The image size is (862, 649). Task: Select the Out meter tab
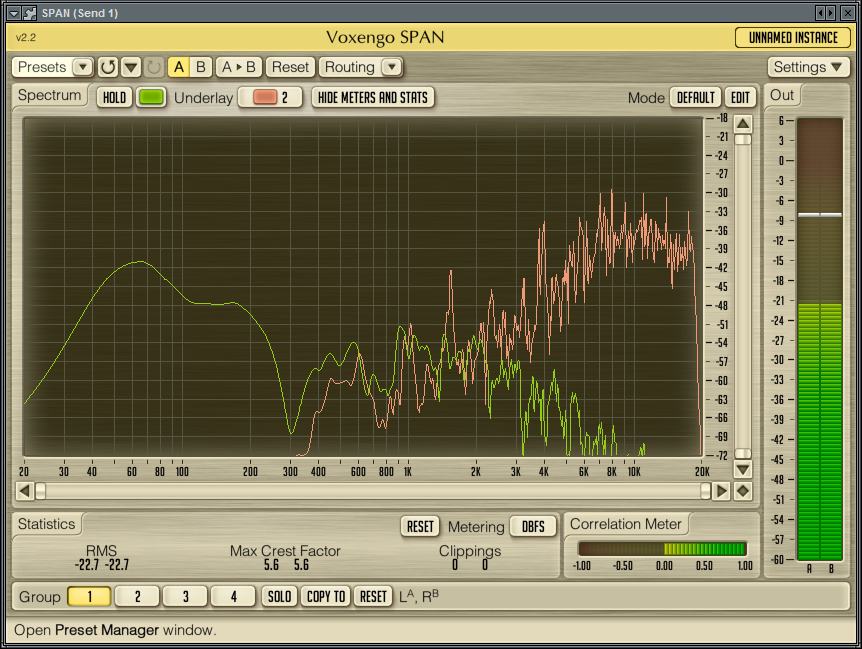point(782,95)
